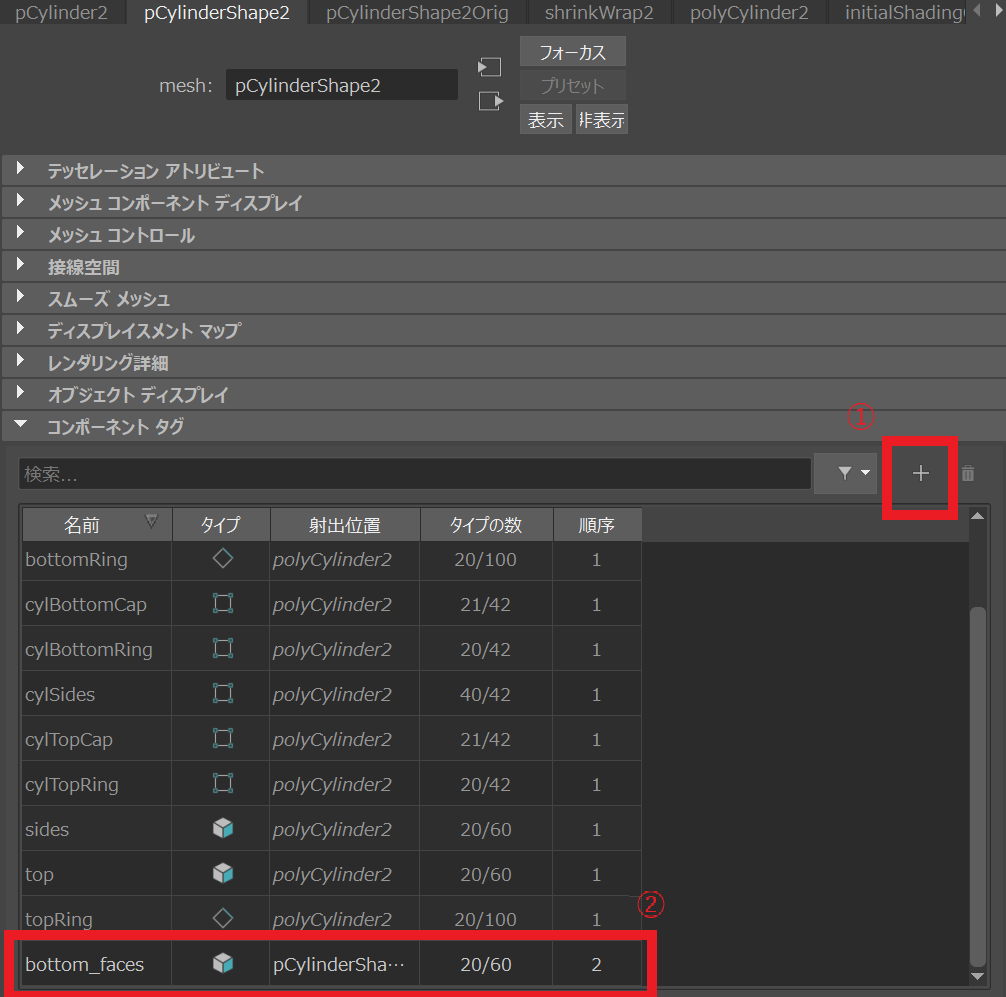Sort by the 名前 column header

tap(96, 524)
